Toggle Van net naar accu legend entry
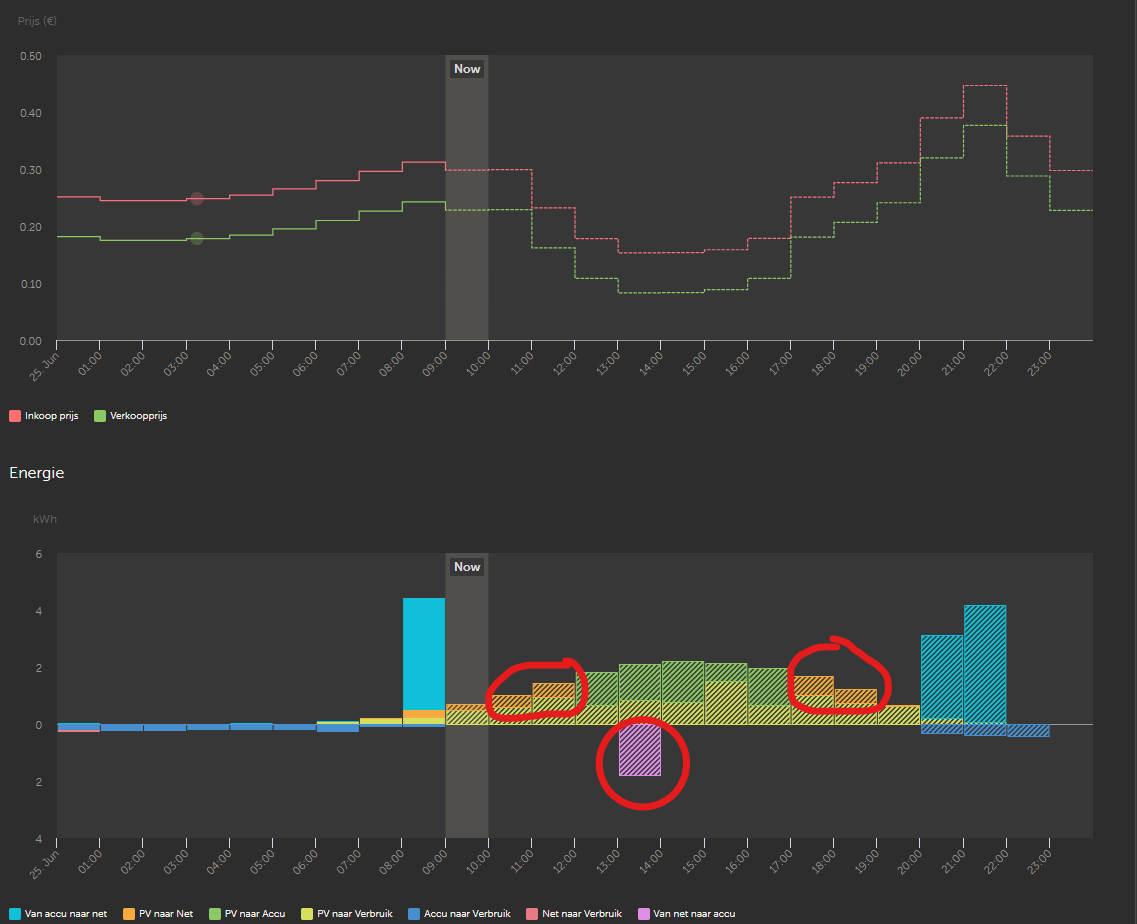 (686, 914)
